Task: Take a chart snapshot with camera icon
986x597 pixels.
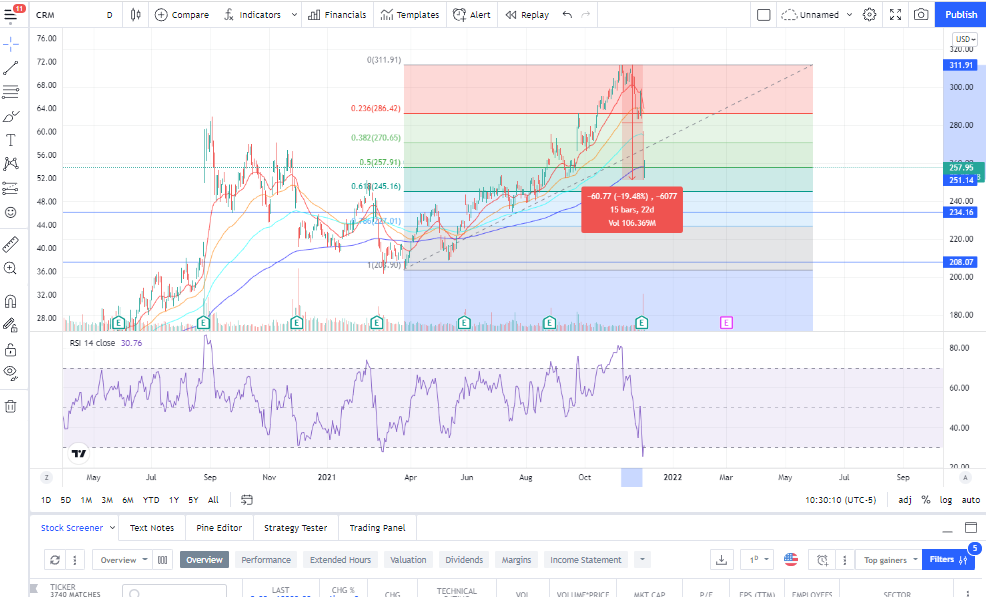Action: pos(920,15)
